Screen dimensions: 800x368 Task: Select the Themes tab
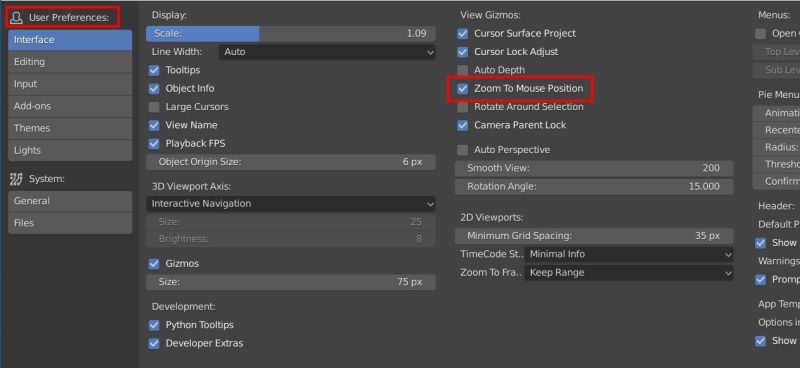[70, 128]
